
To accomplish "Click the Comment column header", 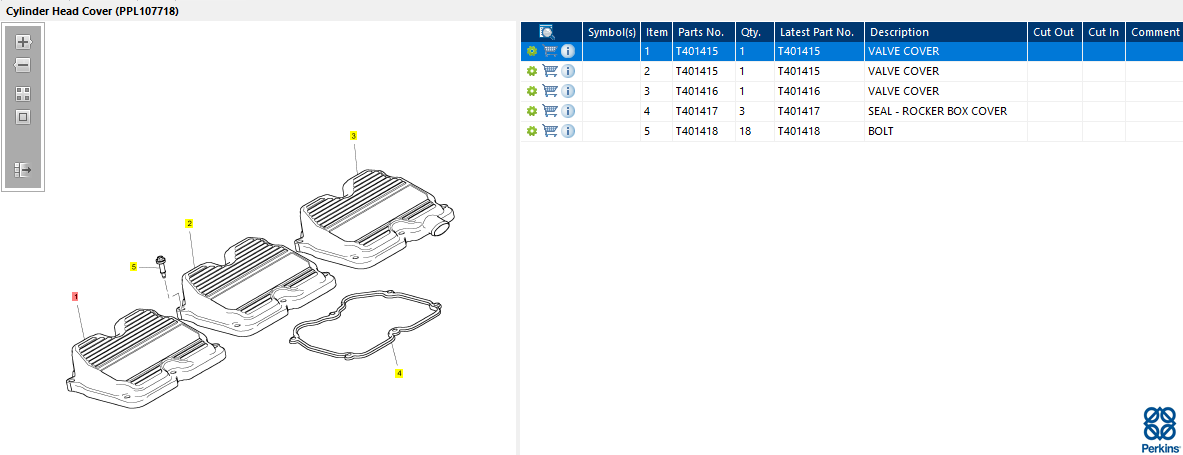I will (1154, 32).
